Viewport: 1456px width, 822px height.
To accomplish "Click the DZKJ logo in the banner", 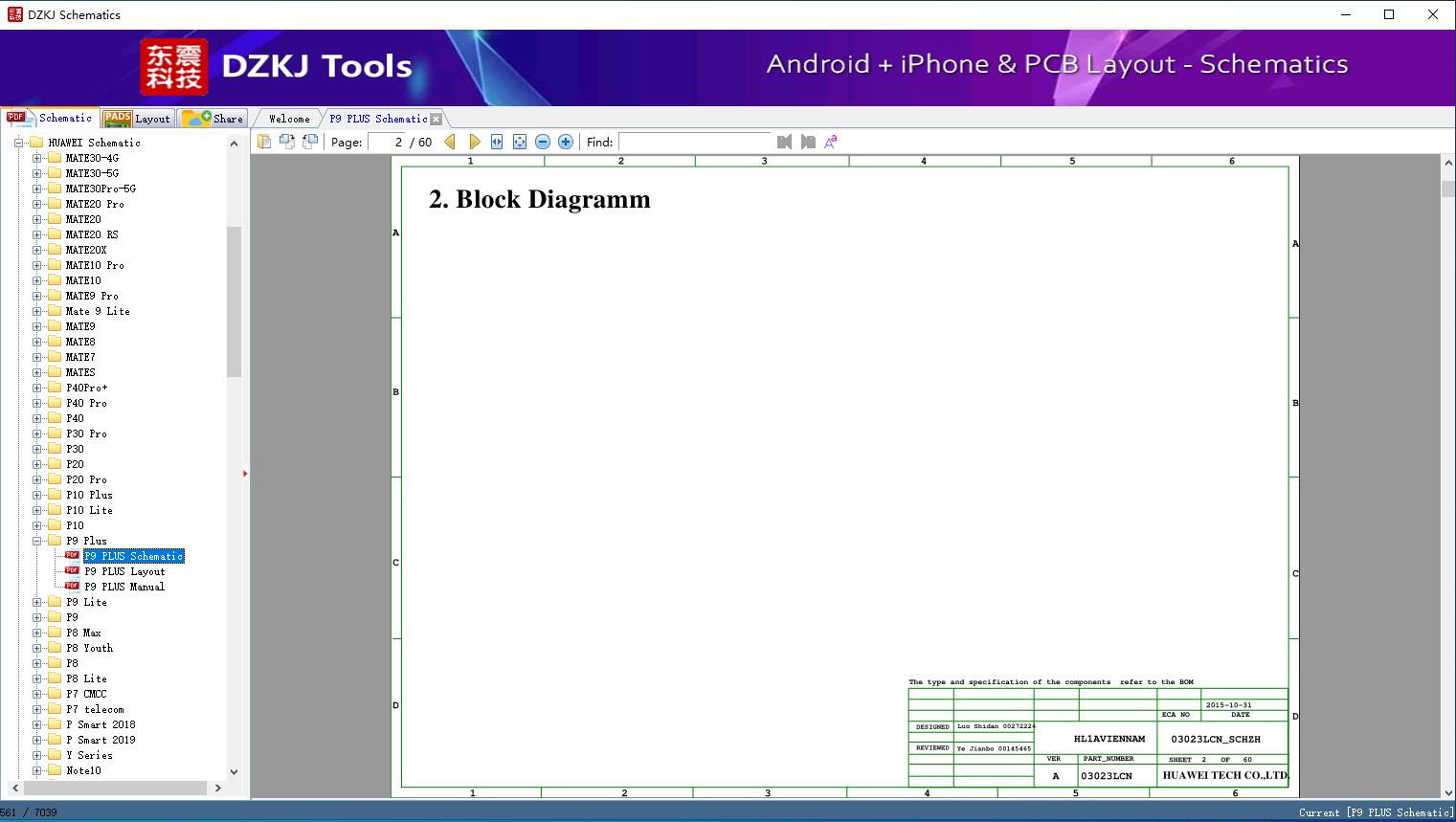I will coord(173,67).
